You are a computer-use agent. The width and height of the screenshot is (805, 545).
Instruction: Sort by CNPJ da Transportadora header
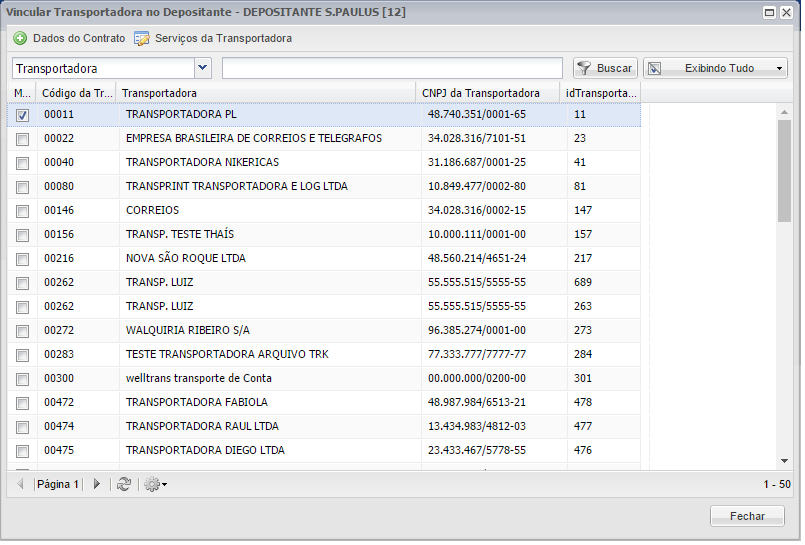tap(488, 93)
